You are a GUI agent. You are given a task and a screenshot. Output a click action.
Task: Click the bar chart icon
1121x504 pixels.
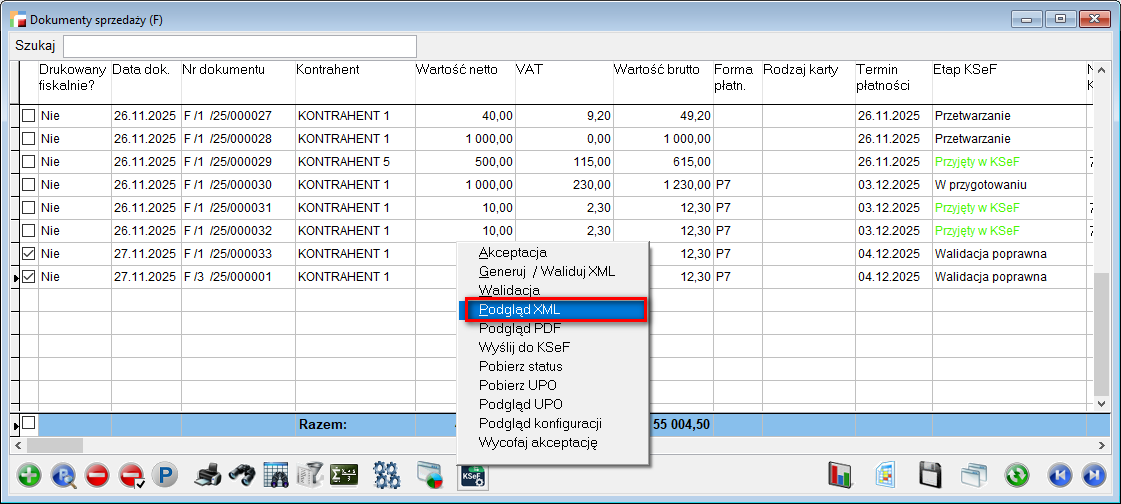pyautogui.click(x=840, y=475)
